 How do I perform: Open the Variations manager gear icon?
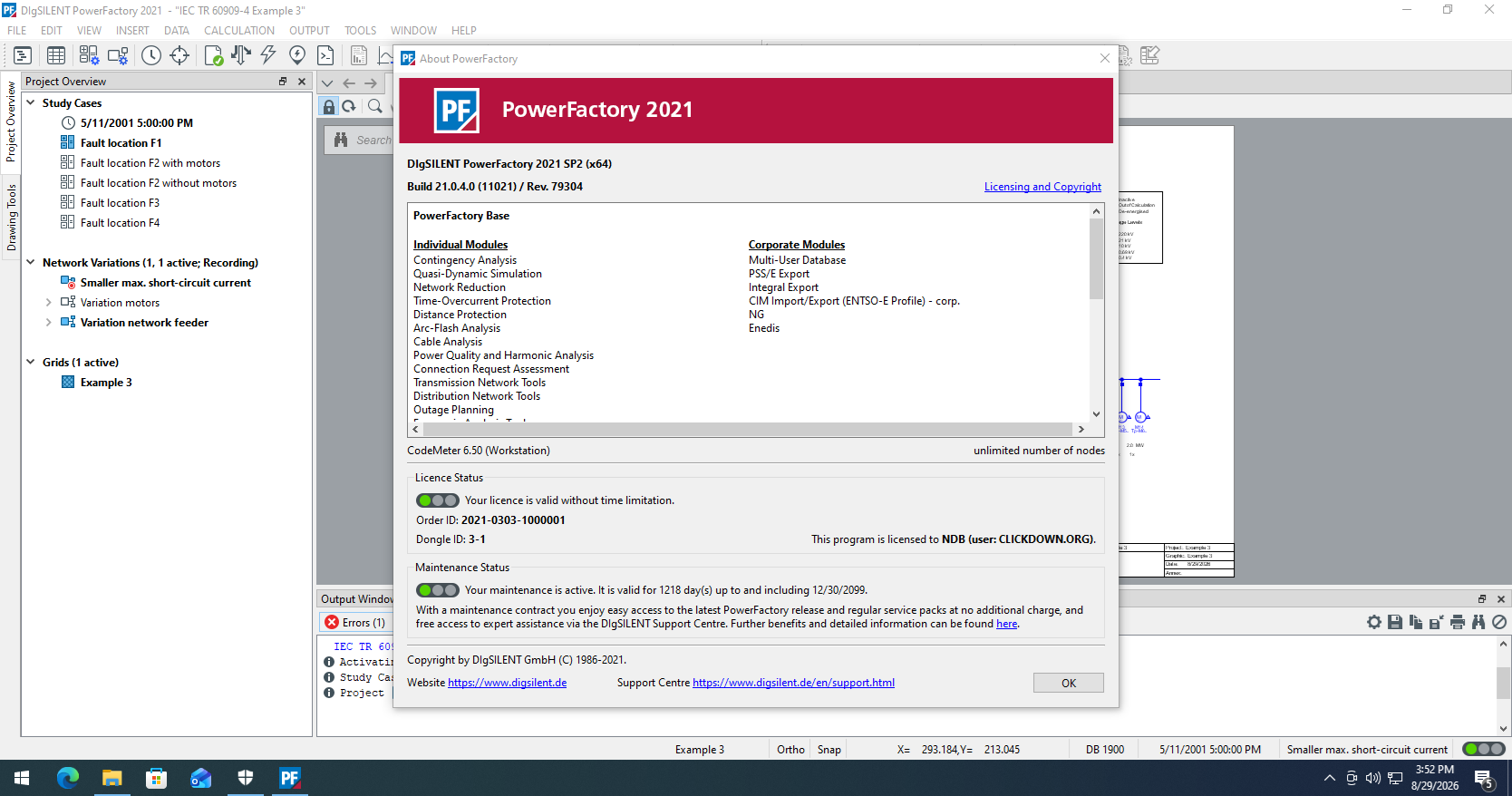coord(118,55)
